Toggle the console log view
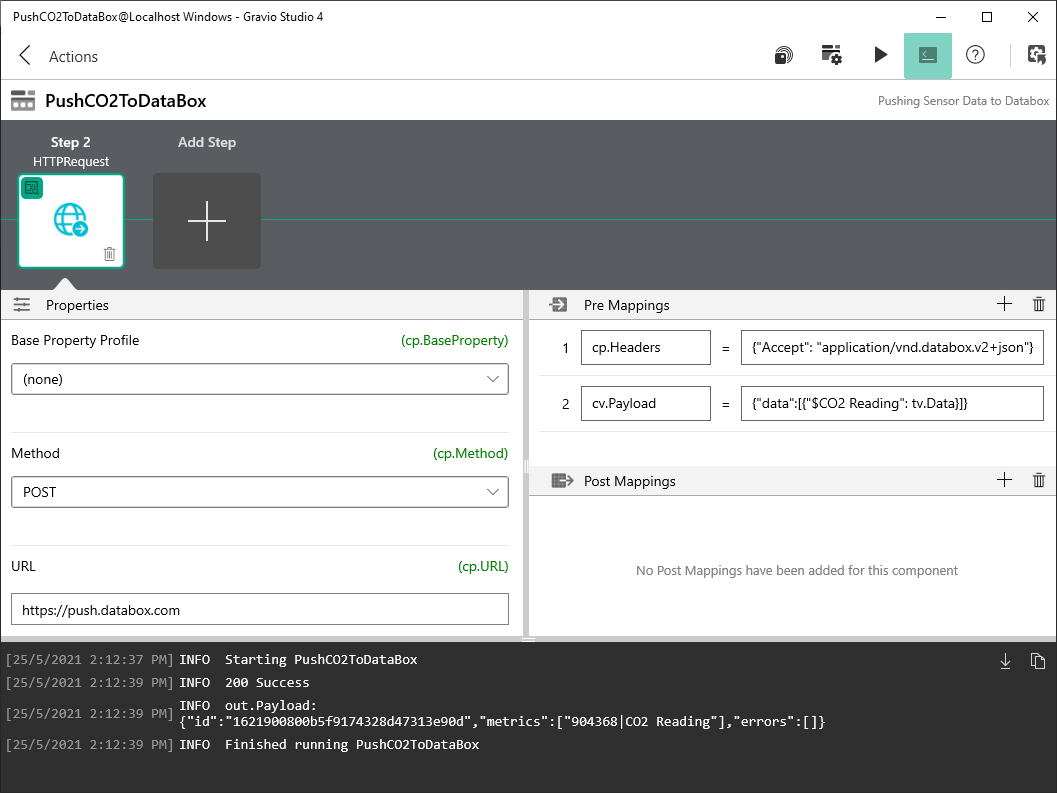The height and width of the screenshot is (793, 1057). click(x=928, y=55)
